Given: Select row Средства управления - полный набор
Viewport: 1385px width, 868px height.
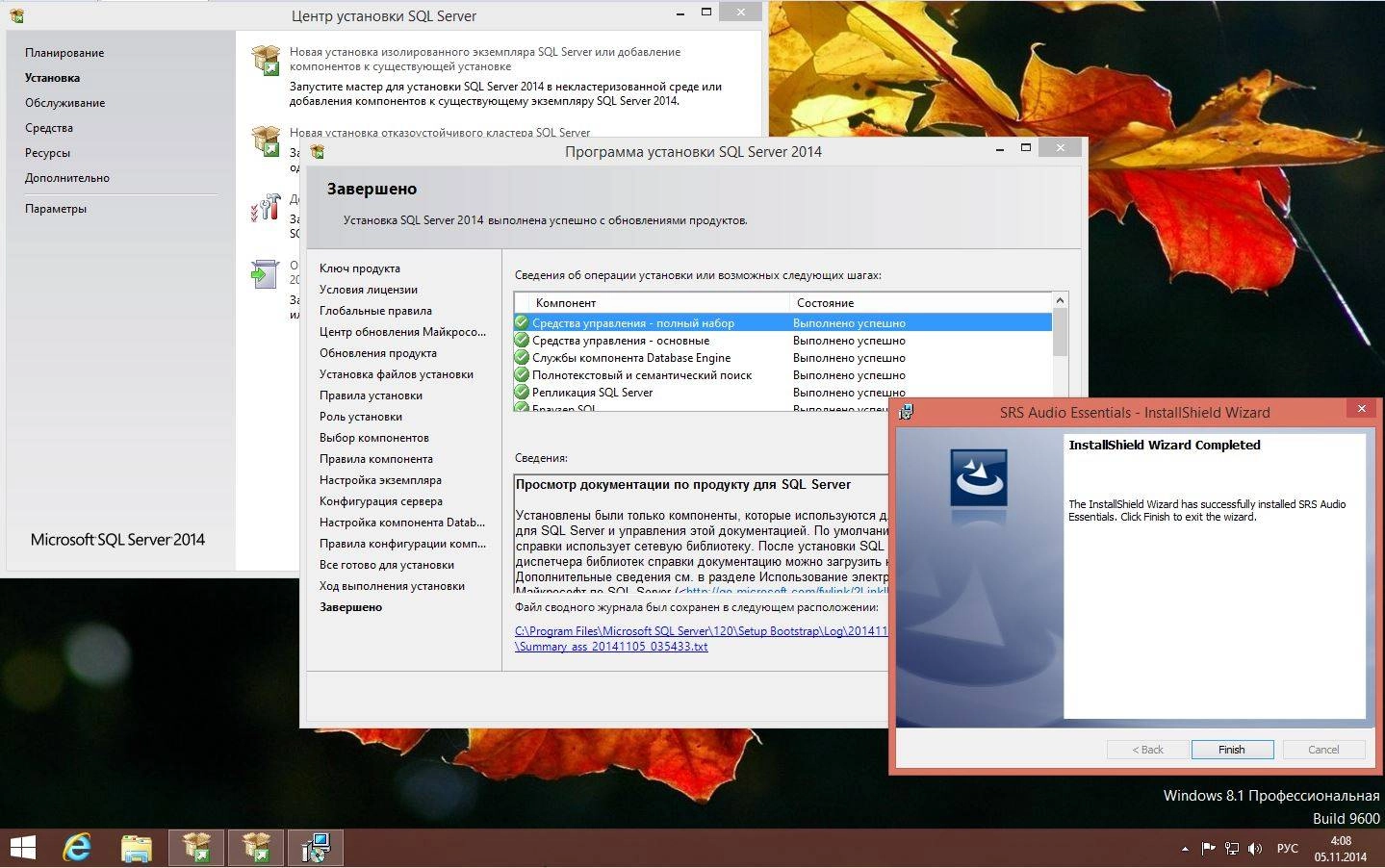Looking at the screenshot, I should 782,323.
